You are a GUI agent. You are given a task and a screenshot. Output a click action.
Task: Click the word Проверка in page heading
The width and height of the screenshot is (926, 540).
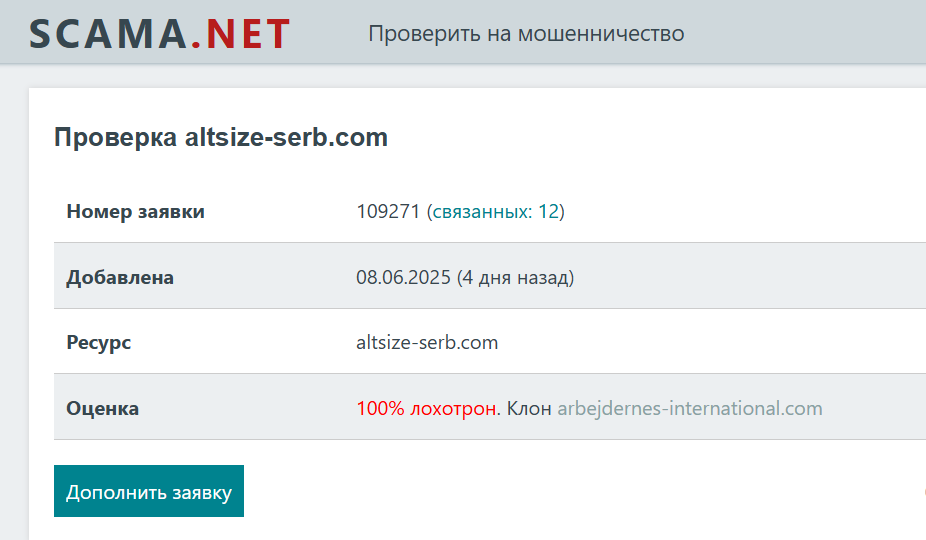116,138
